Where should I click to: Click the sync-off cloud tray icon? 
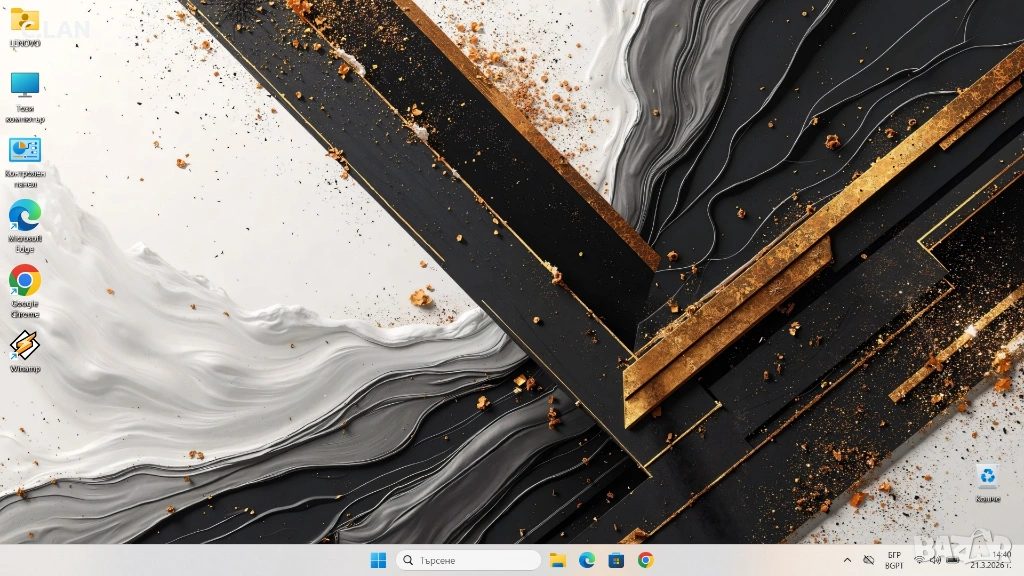(x=869, y=560)
